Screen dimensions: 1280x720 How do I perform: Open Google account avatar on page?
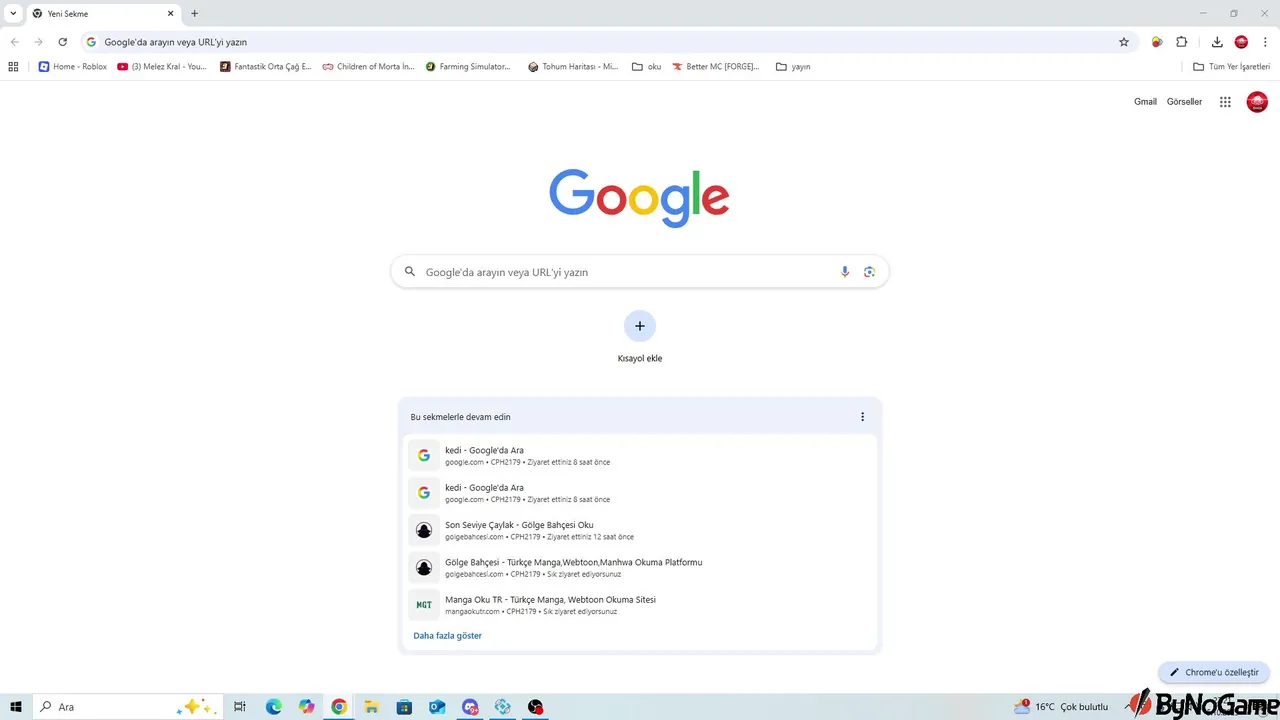click(1257, 102)
